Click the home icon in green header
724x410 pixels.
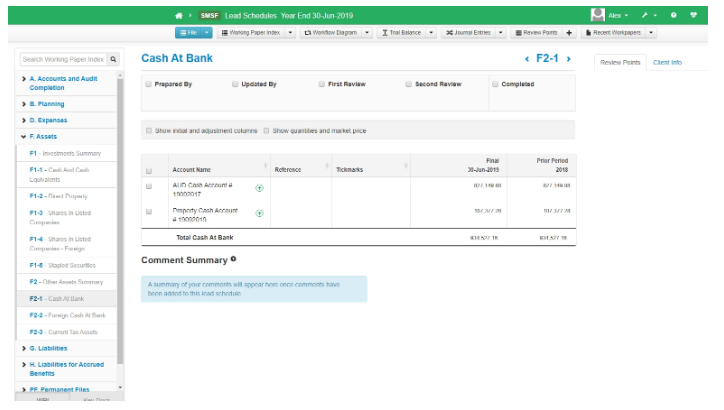click(x=180, y=16)
